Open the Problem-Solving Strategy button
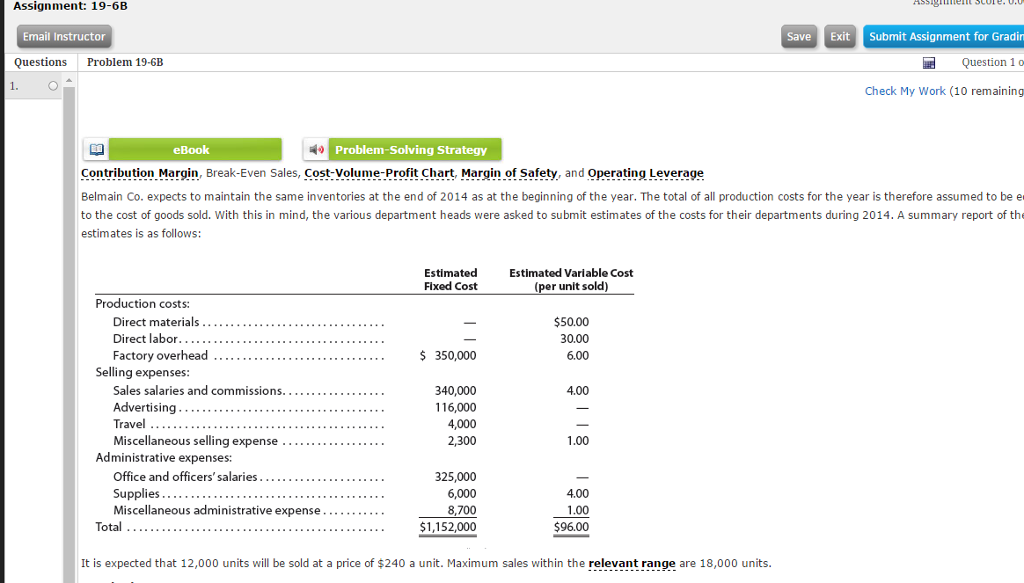The height and width of the screenshot is (583, 1024). pyautogui.click(x=410, y=150)
